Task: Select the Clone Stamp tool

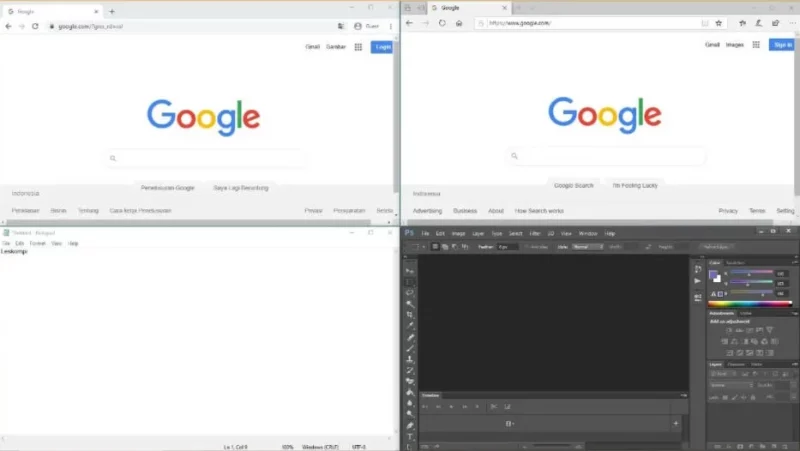Action: 410,359
